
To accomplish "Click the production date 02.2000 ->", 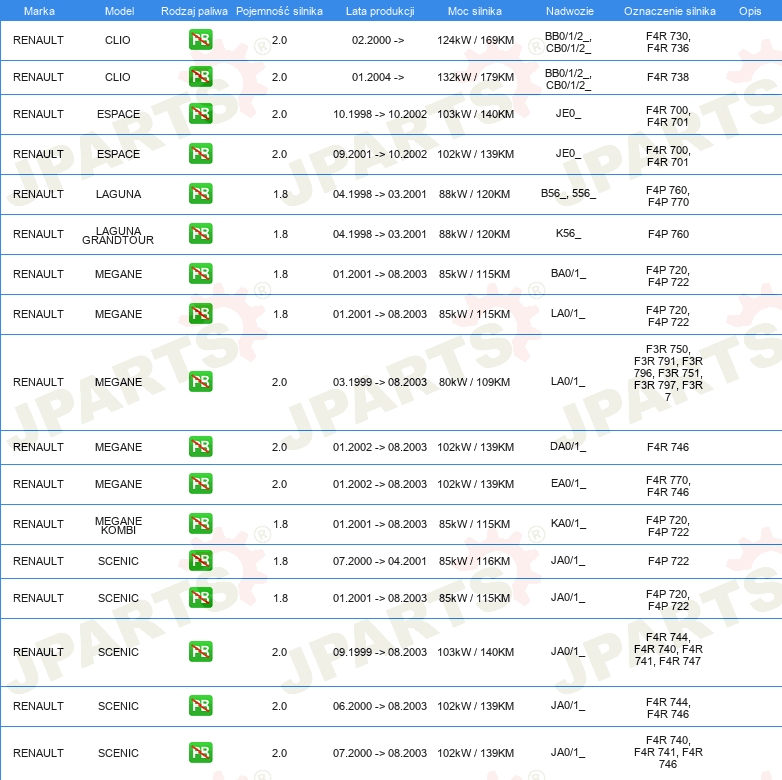I will pos(378,40).
